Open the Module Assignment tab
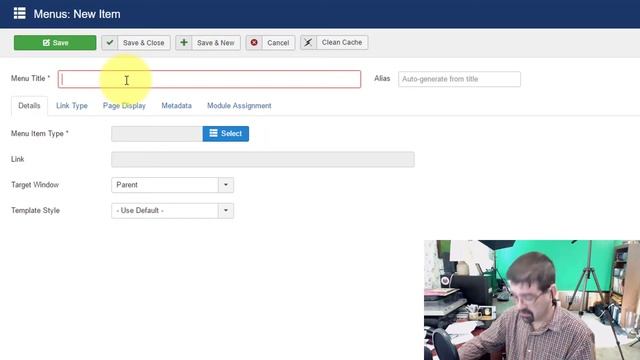 coord(239,106)
